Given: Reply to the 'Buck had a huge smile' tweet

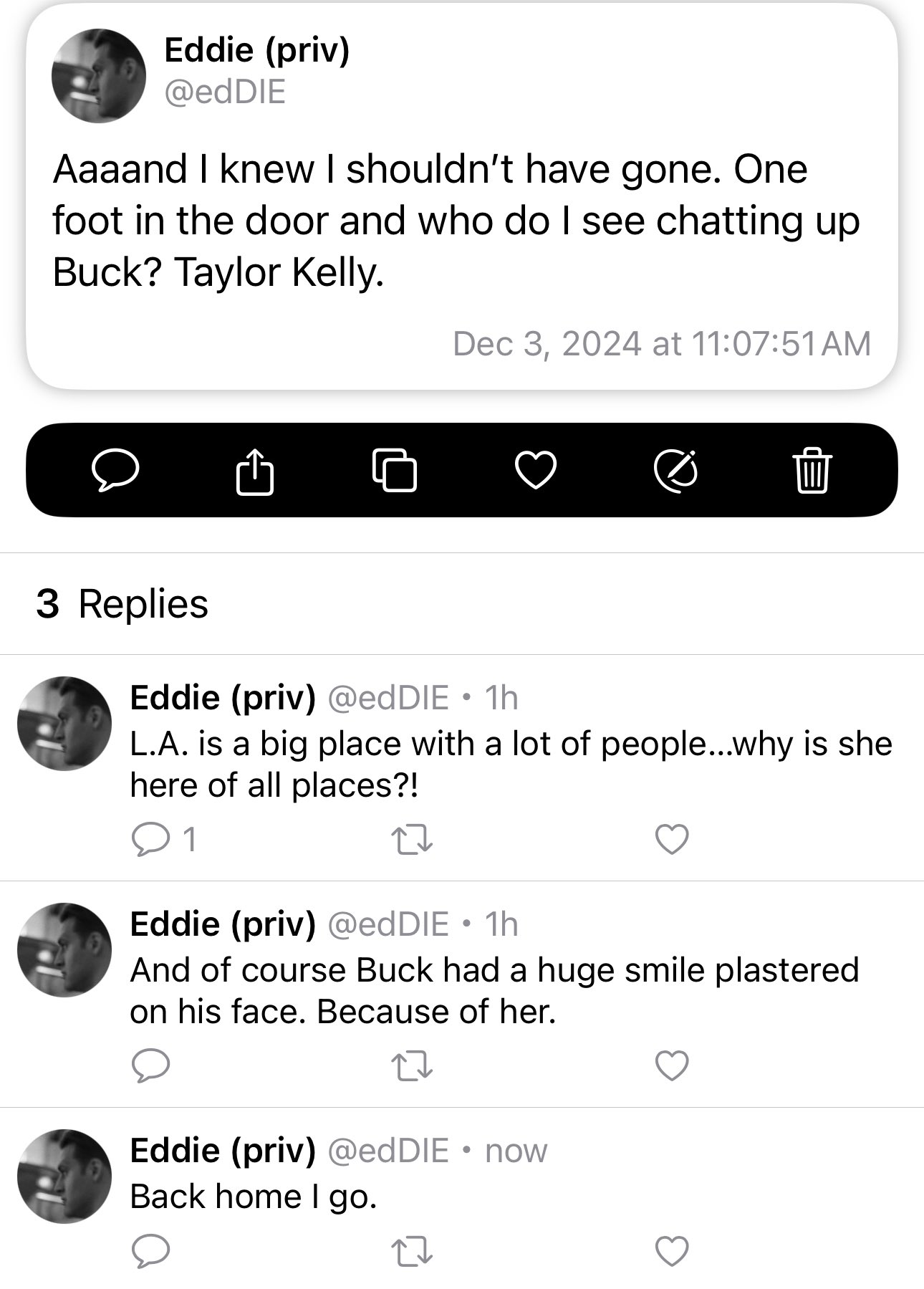Looking at the screenshot, I should (150, 1065).
